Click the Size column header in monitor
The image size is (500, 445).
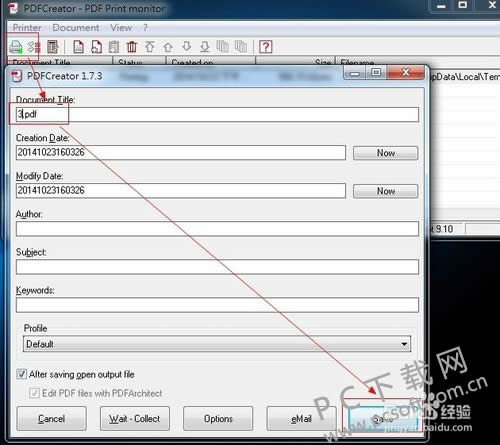click(x=295, y=61)
